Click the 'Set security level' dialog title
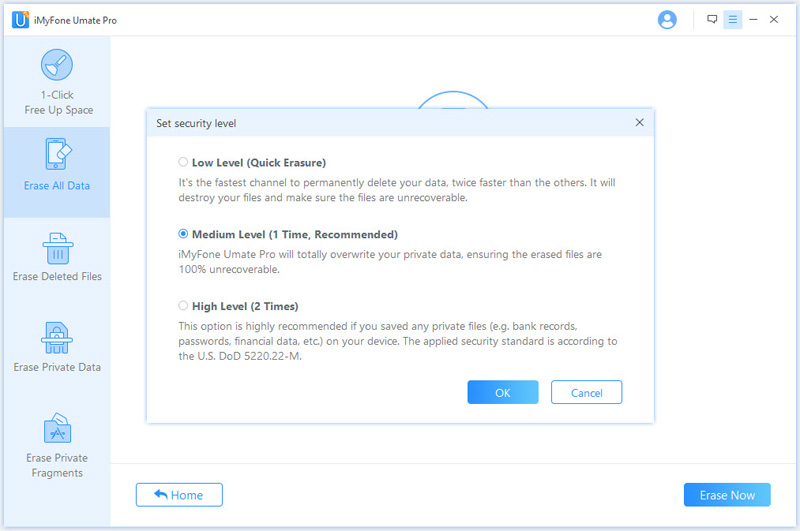Image resolution: width=800 pixels, height=531 pixels. click(x=196, y=123)
